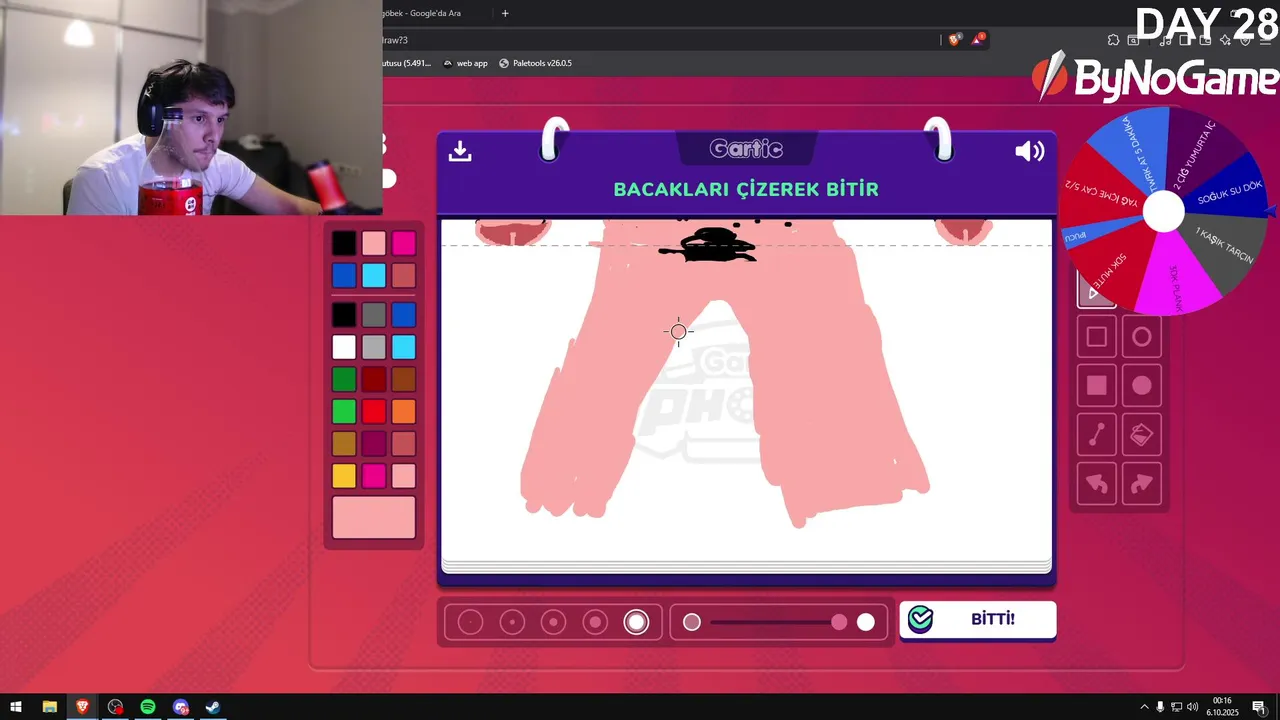Open Spotify from the taskbar
1280x720 pixels.
point(148,707)
